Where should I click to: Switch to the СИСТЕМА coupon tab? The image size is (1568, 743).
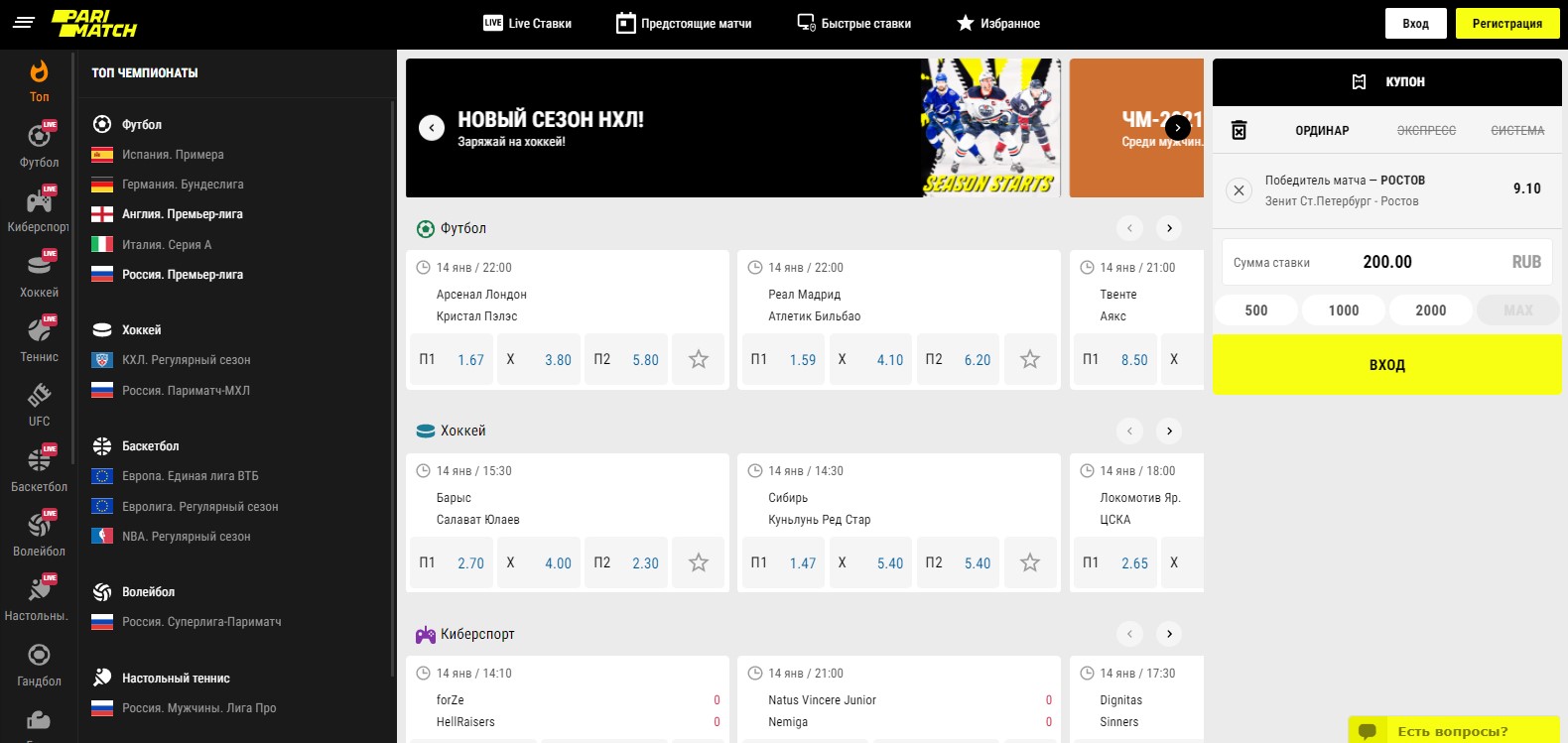tap(1517, 130)
